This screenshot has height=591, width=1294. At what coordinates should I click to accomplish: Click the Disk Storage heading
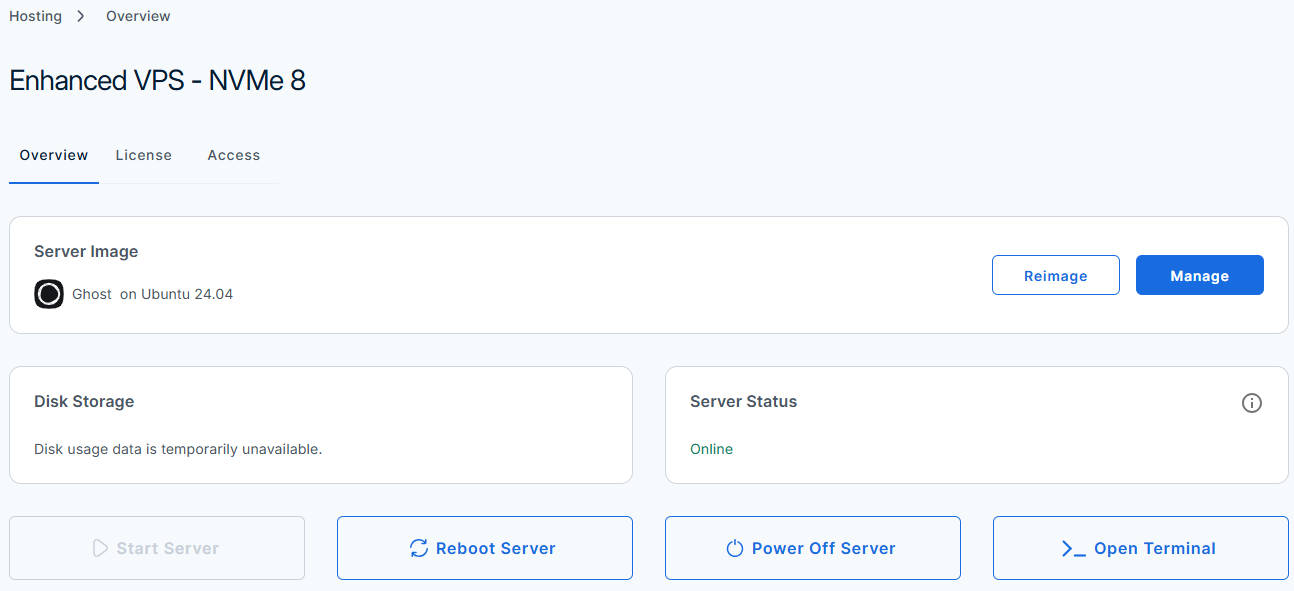pyautogui.click(x=84, y=401)
